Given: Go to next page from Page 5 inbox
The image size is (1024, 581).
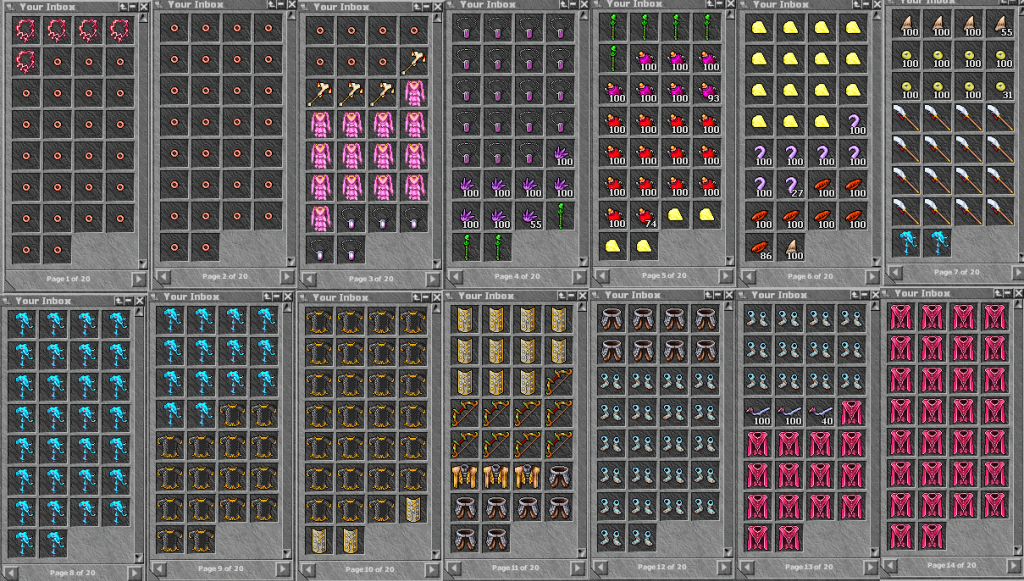Looking at the screenshot, I should click(x=725, y=276).
